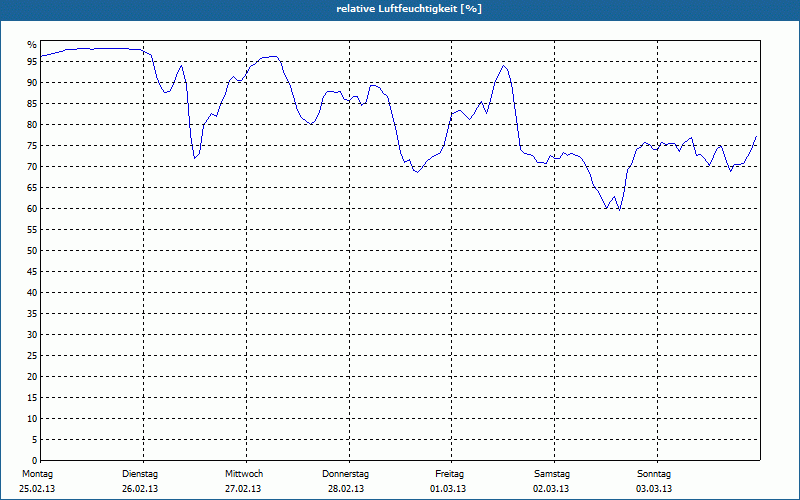Click the date '02.03.13'
800x500 pixels.
coord(551,489)
